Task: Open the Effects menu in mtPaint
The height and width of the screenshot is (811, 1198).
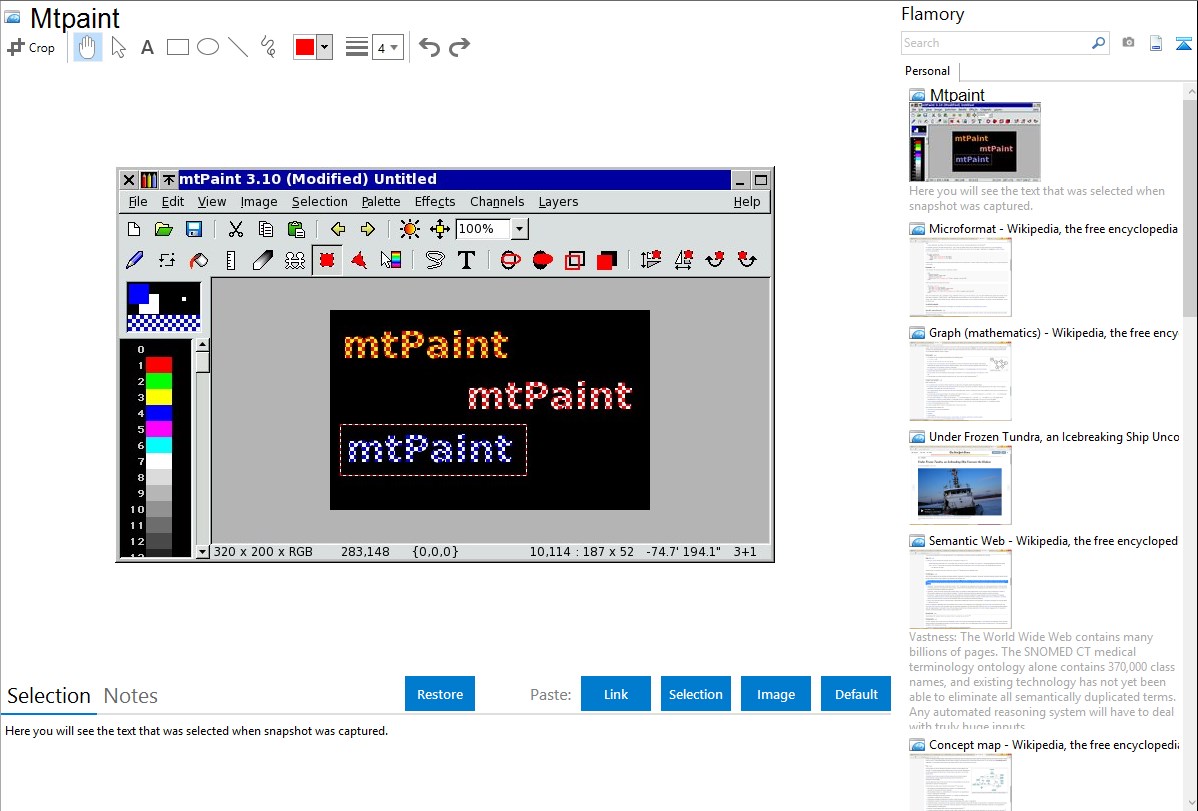Action: click(435, 202)
